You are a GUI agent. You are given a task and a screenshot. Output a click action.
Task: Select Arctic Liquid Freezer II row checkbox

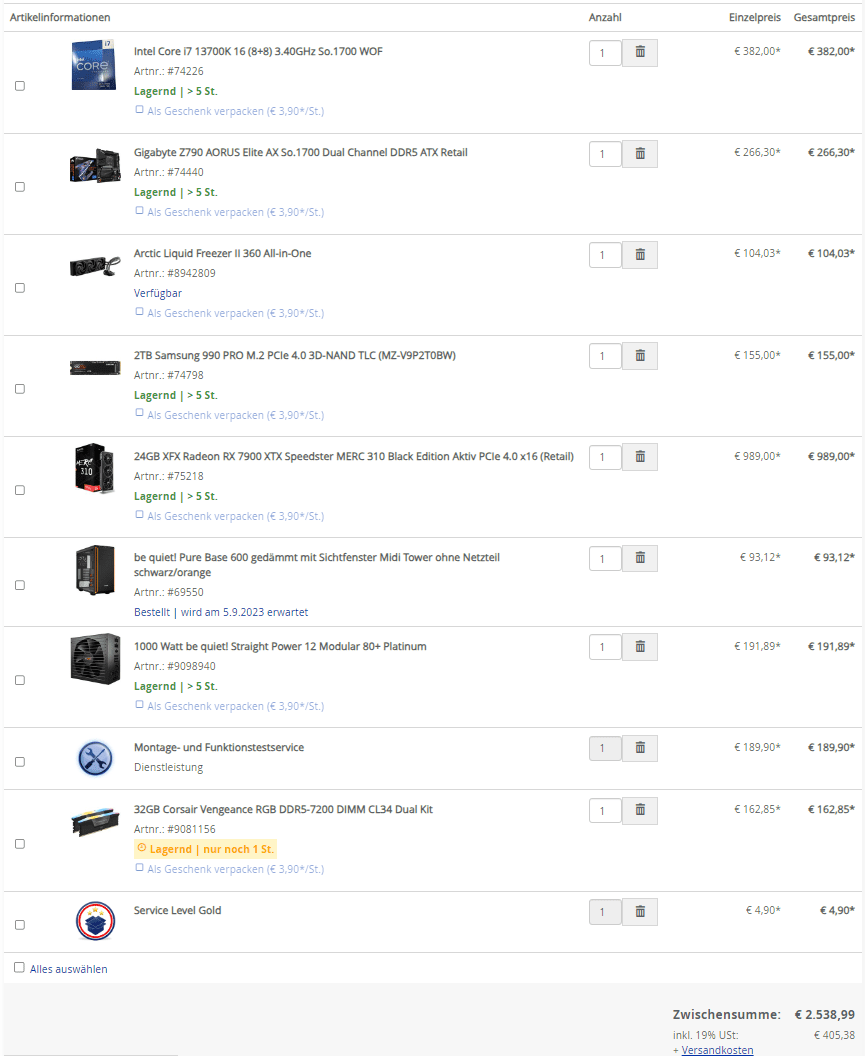pos(20,288)
